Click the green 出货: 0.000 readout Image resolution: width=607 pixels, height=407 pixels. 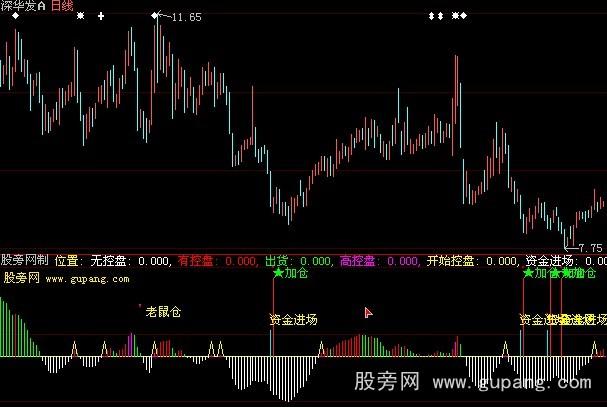298,261
